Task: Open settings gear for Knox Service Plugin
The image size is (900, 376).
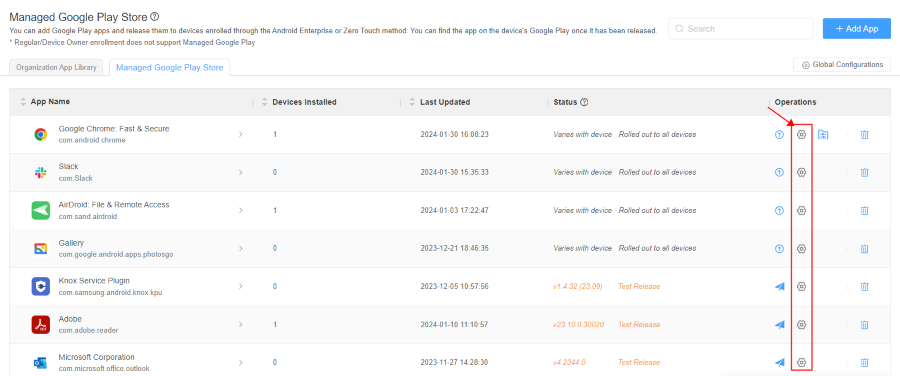Action: click(x=802, y=286)
